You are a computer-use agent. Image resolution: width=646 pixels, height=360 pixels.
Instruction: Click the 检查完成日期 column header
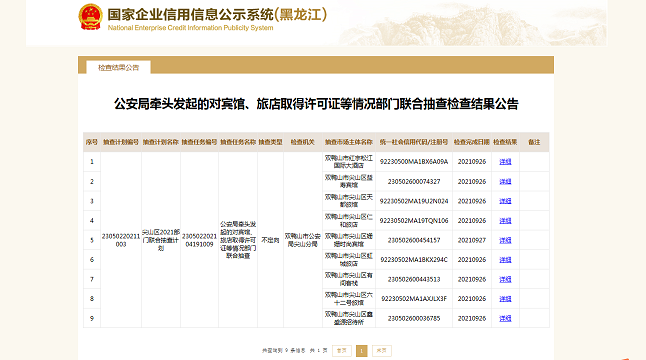[472, 142]
